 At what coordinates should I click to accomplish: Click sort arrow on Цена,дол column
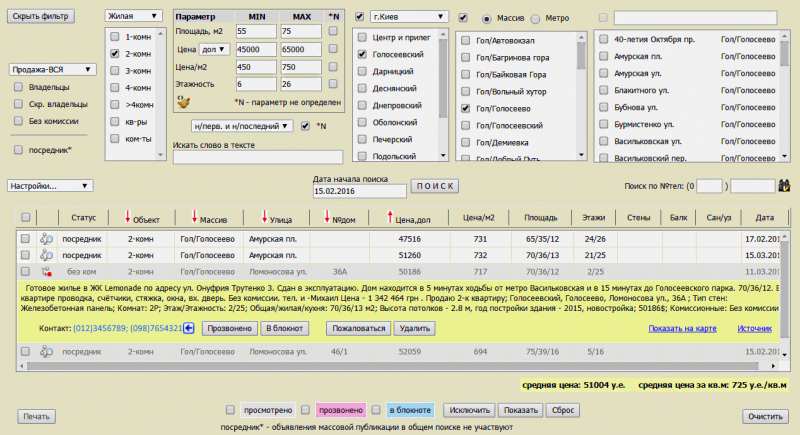[388, 219]
